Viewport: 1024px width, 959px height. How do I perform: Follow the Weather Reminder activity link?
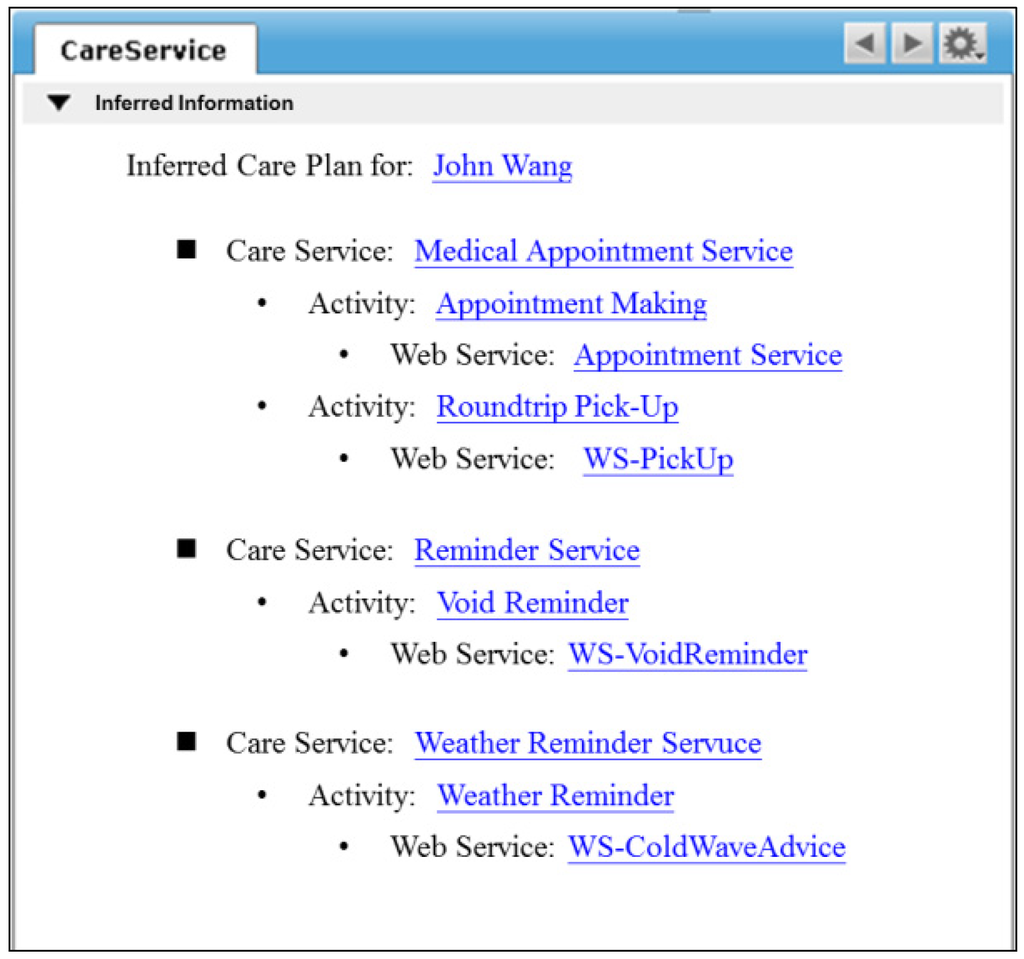pos(555,796)
